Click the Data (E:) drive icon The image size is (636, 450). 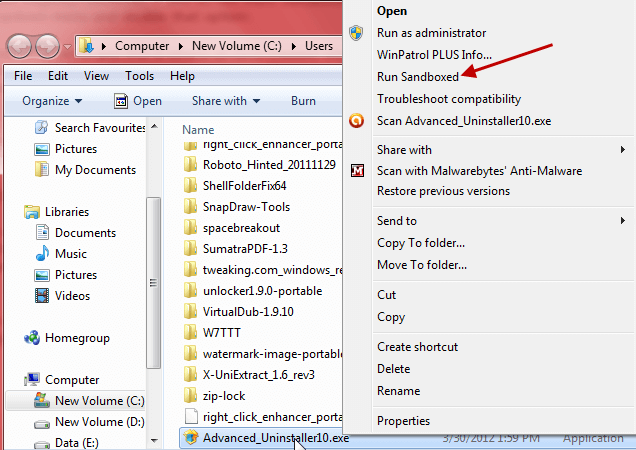point(42,445)
